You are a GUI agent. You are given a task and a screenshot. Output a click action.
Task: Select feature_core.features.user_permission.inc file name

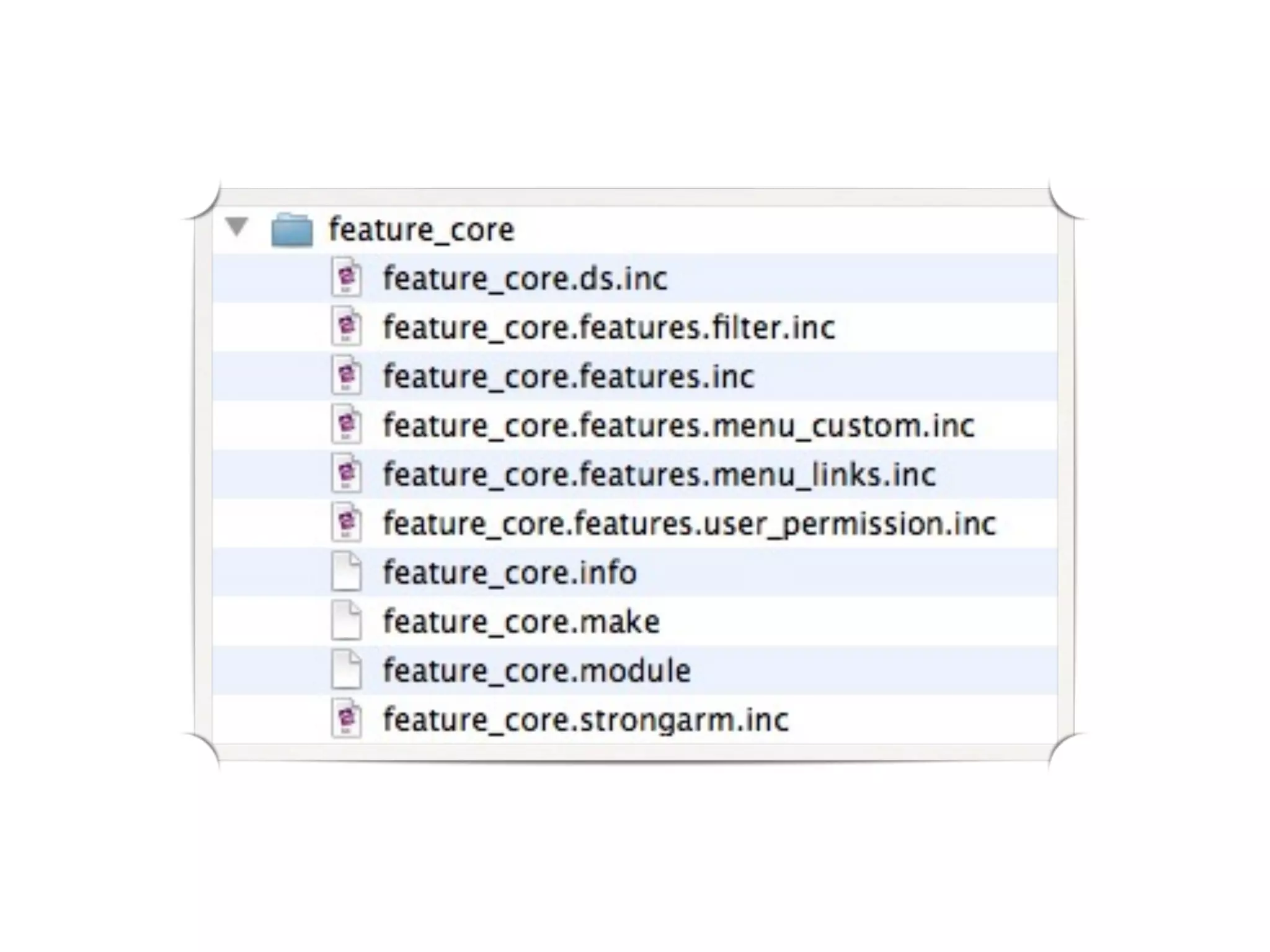[689, 524]
